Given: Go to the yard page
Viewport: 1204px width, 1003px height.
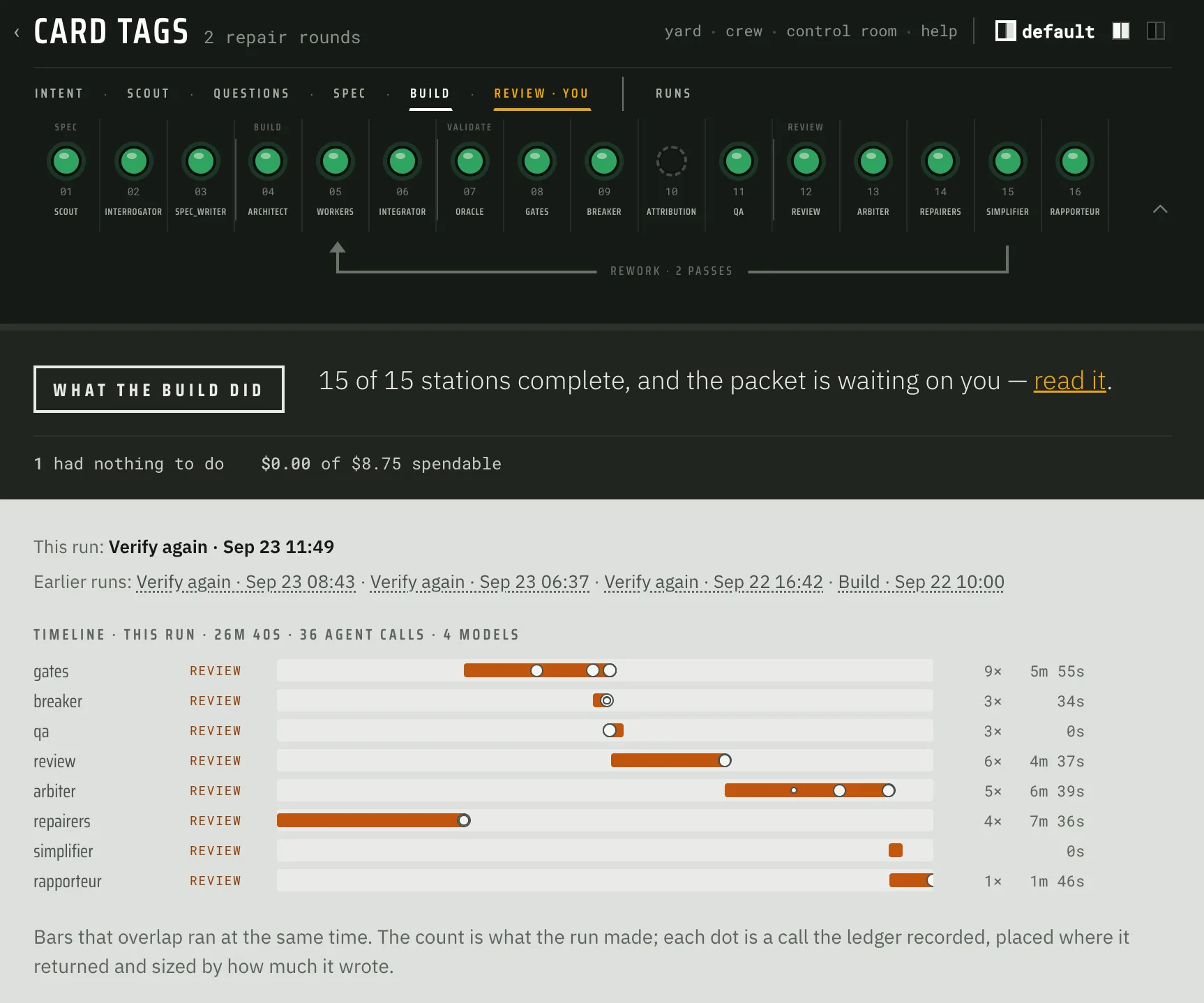Looking at the screenshot, I should coord(683,31).
